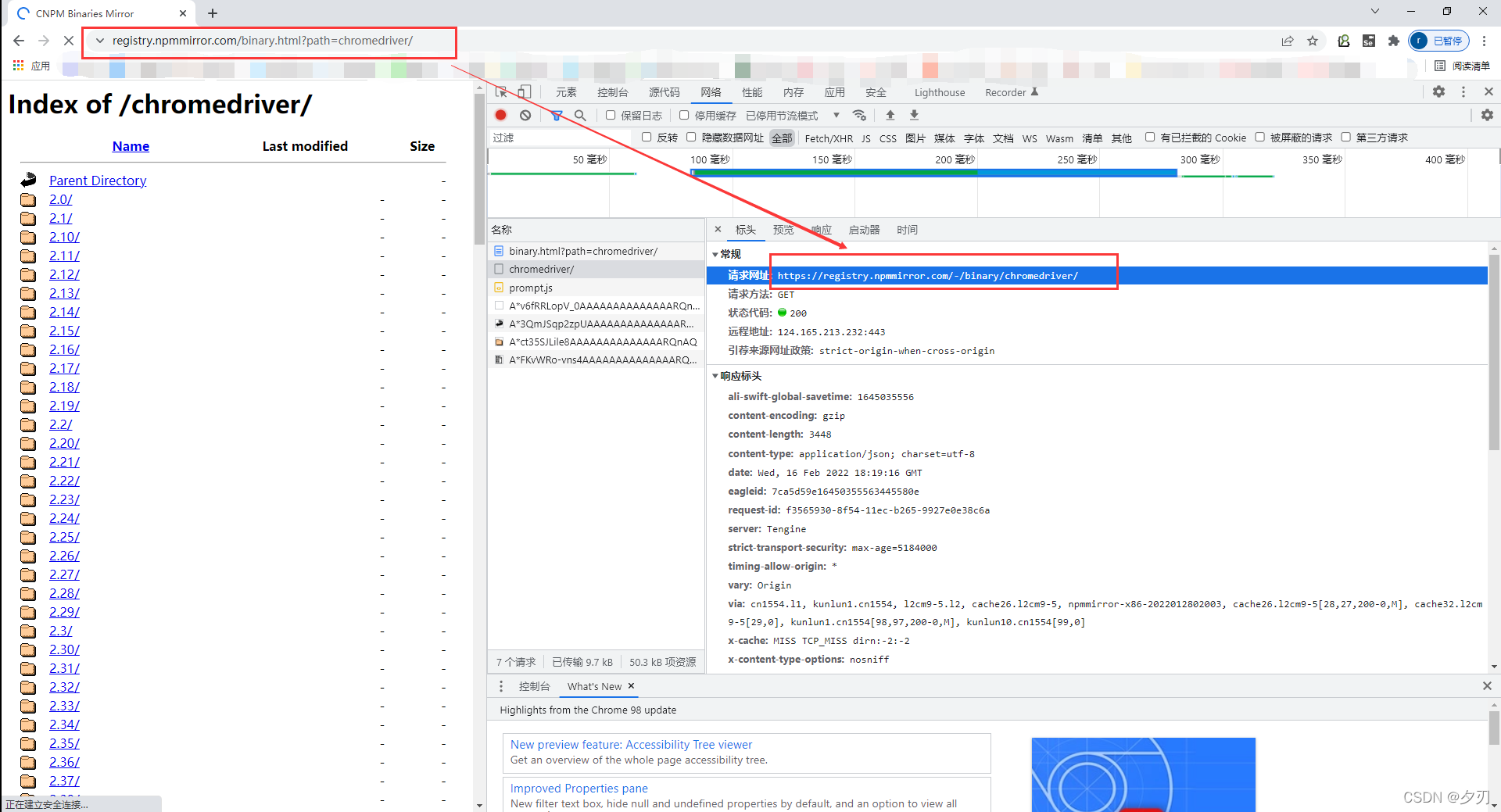Open DevTools settings gear
The width and height of the screenshot is (1501, 812).
click(1438, 91)
